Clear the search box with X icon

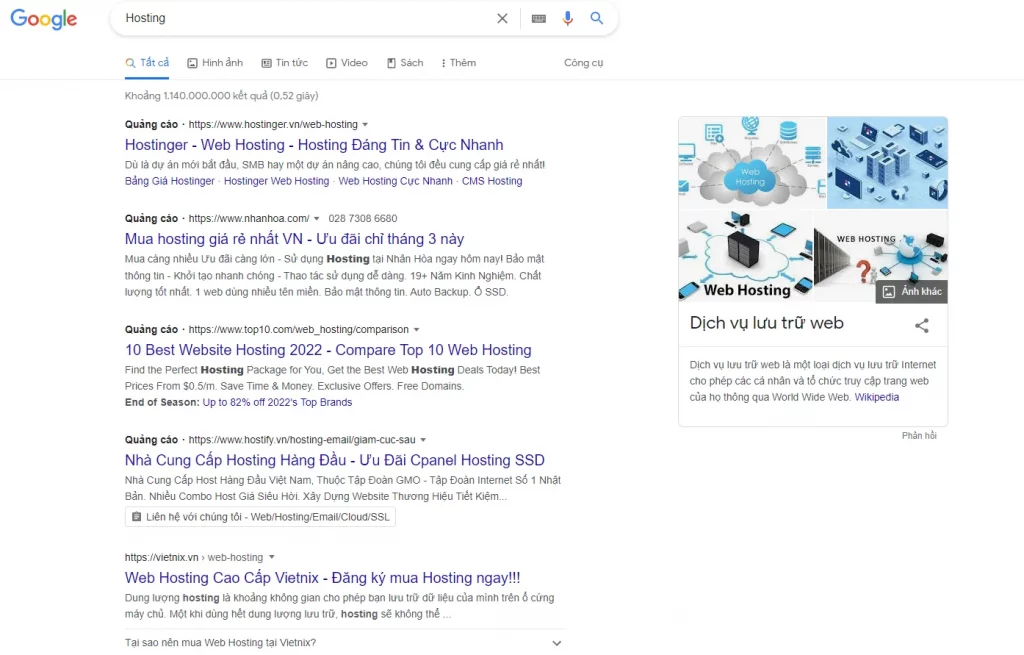point(502,18)
